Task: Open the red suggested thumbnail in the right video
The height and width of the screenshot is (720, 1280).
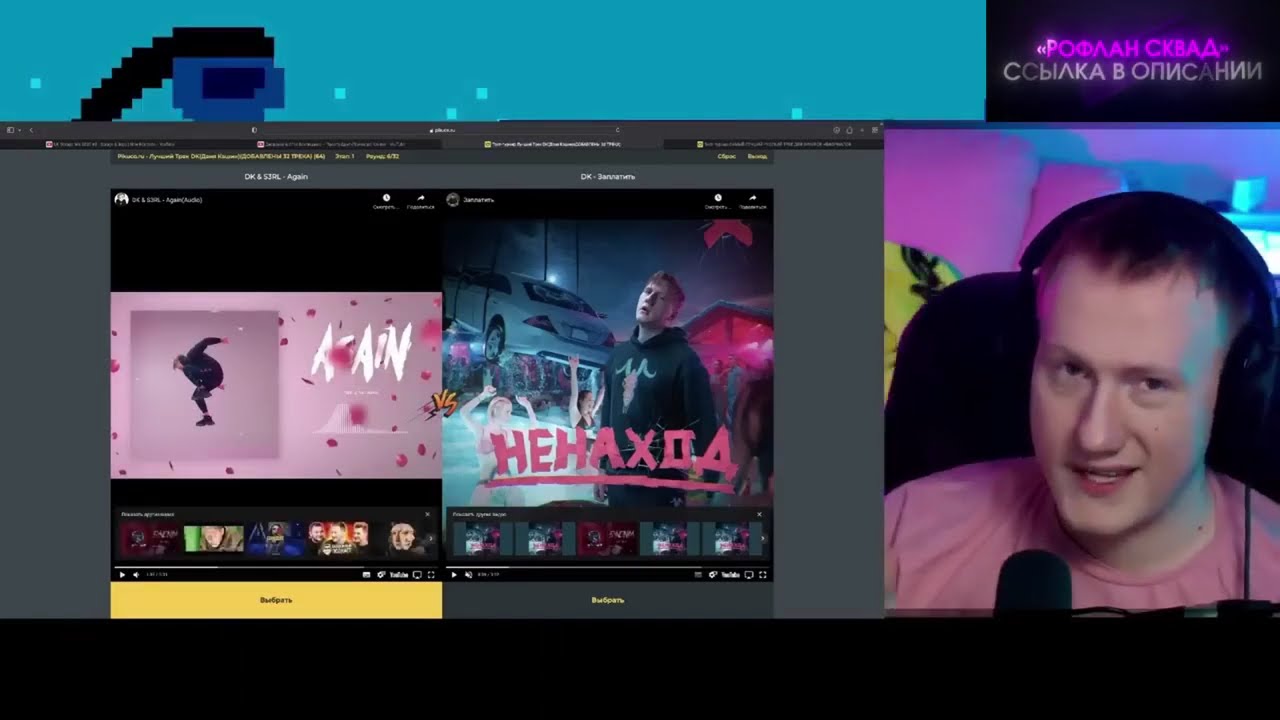Action: pyautogui.click(x=608, y=539)
